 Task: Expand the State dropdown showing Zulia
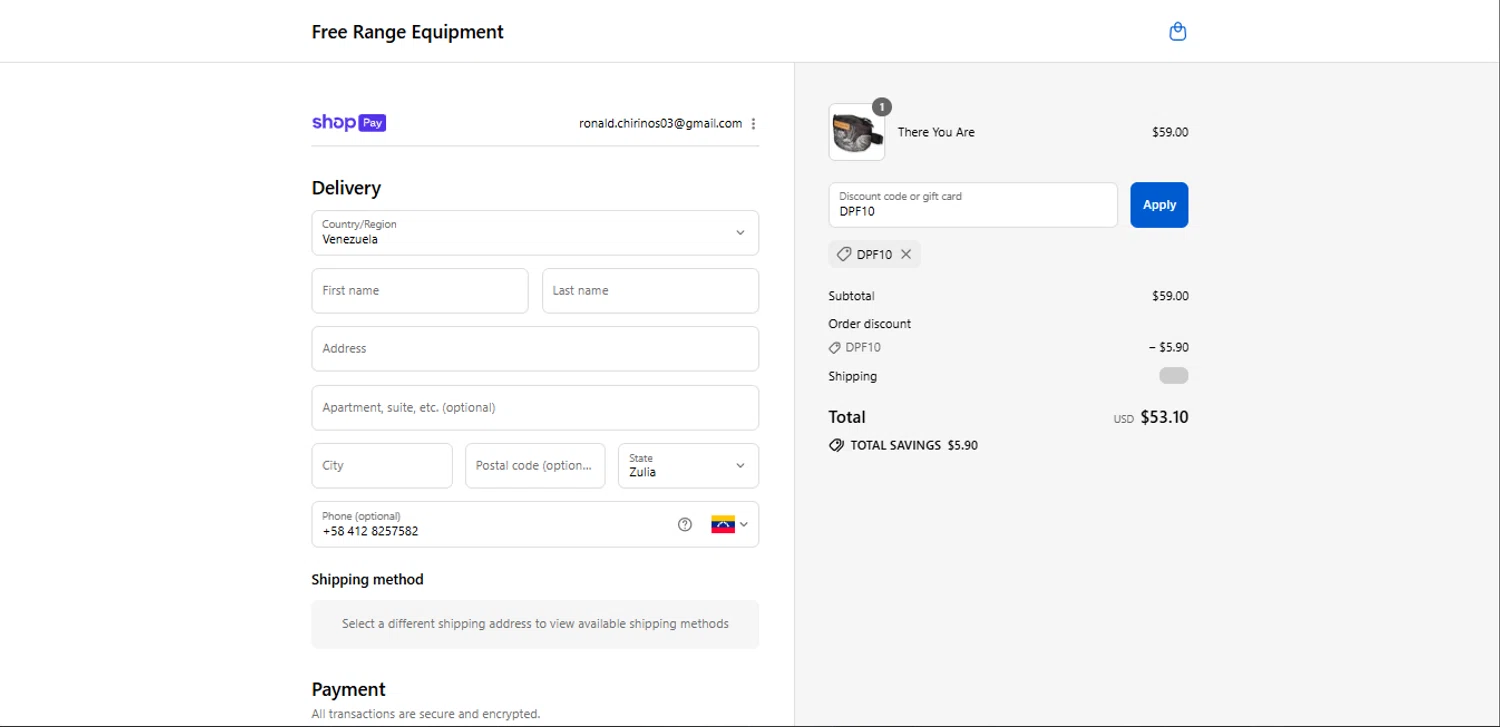pos(688,465)
